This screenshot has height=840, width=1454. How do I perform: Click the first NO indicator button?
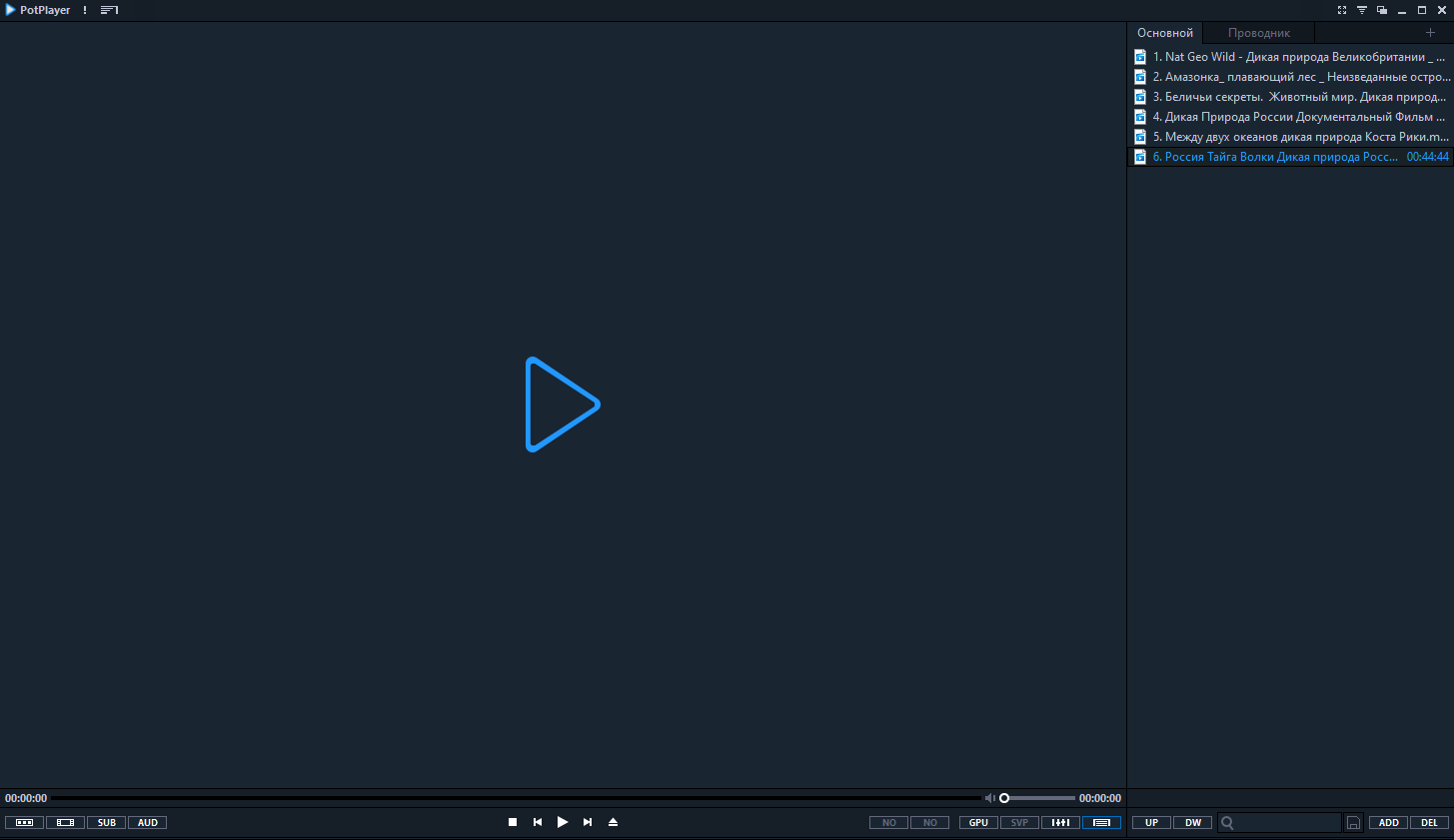(888, 823)
